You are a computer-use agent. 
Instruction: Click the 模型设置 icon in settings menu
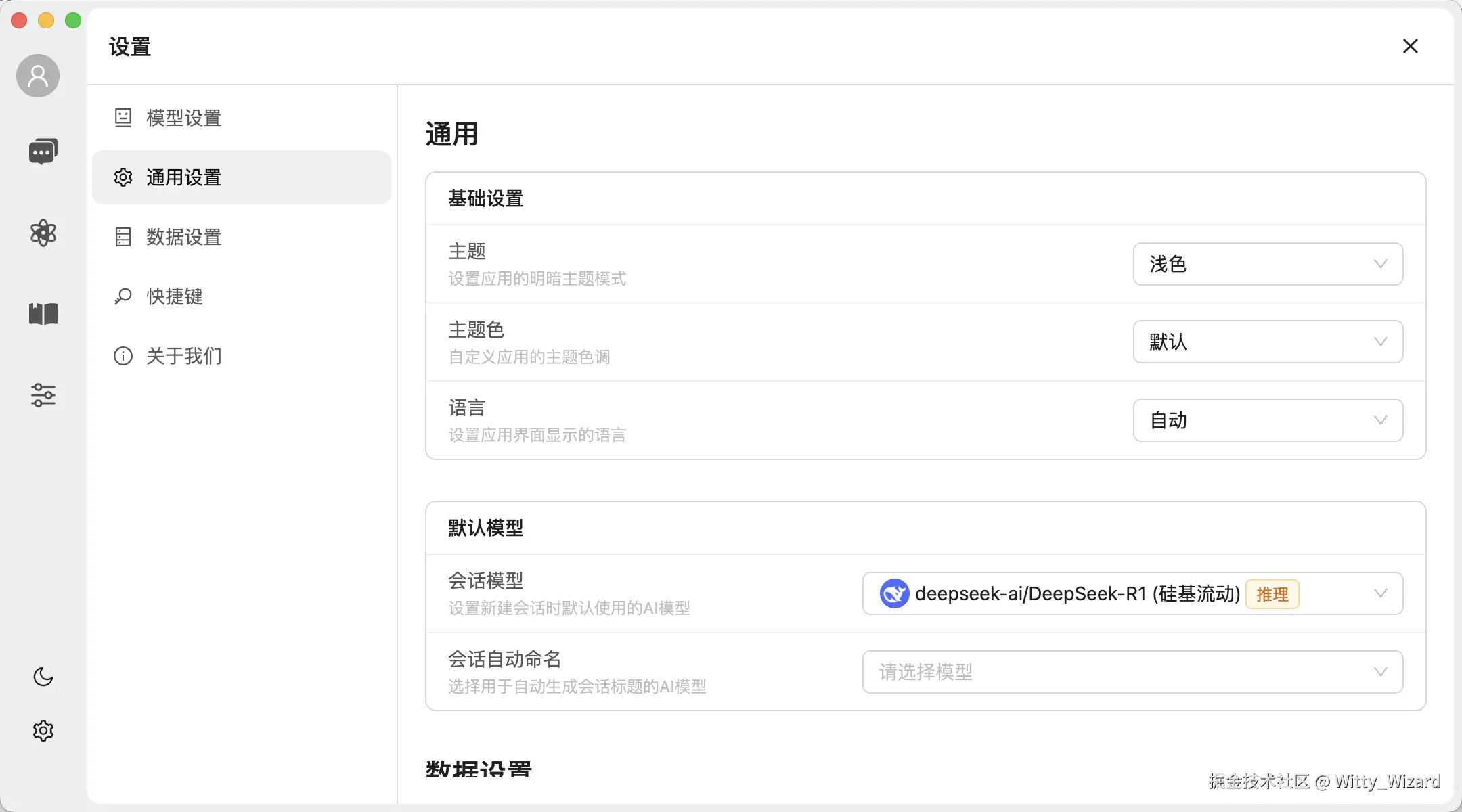(x=123, y=118)
